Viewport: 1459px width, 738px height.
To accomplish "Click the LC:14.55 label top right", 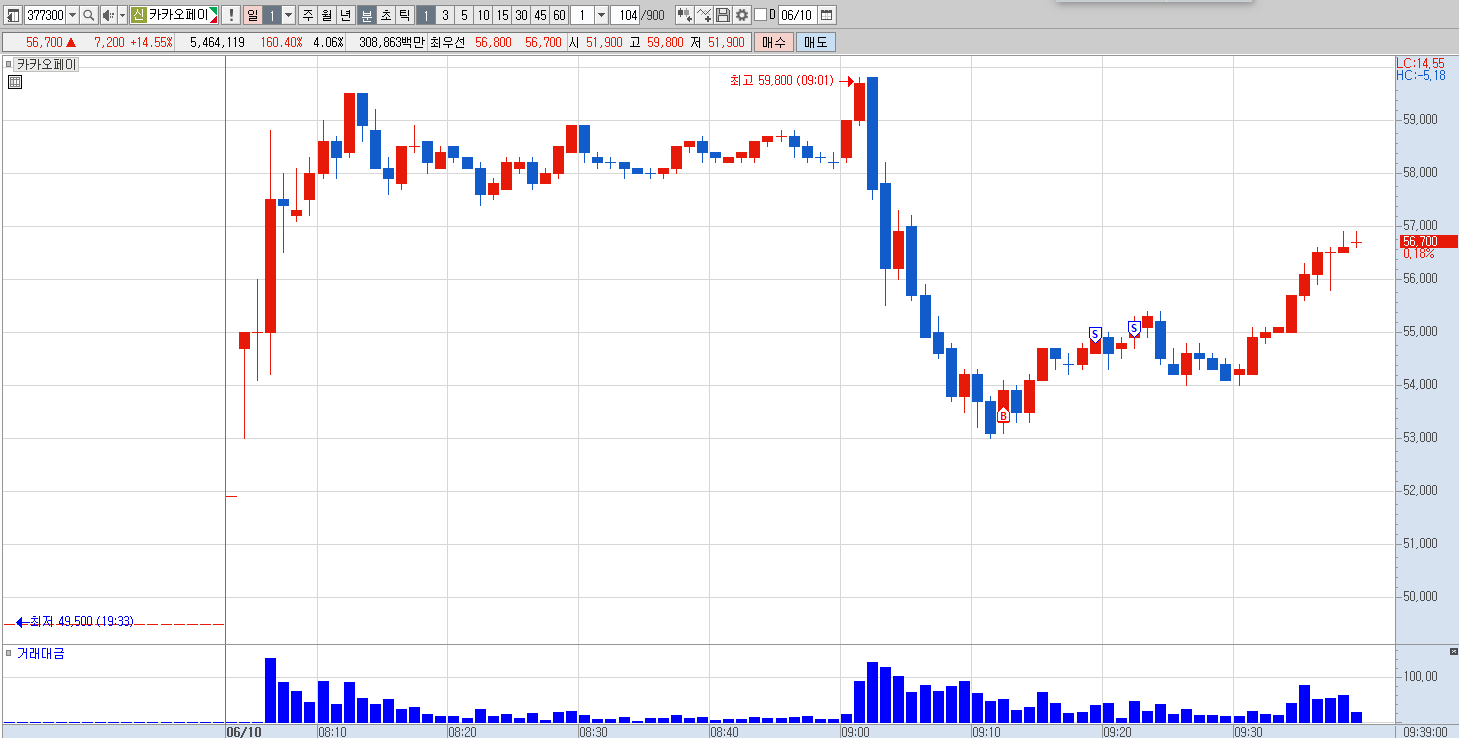I will (x=1421, y=62).
